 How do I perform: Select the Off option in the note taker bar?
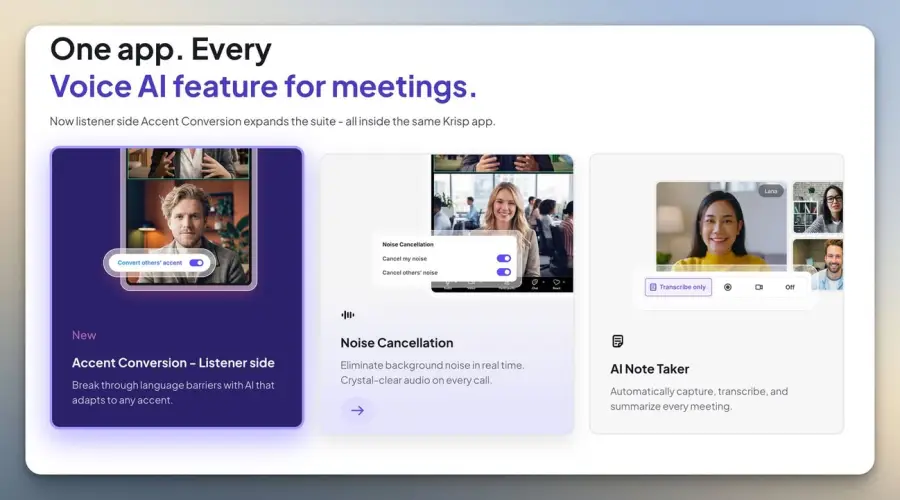tap(790, 287)
